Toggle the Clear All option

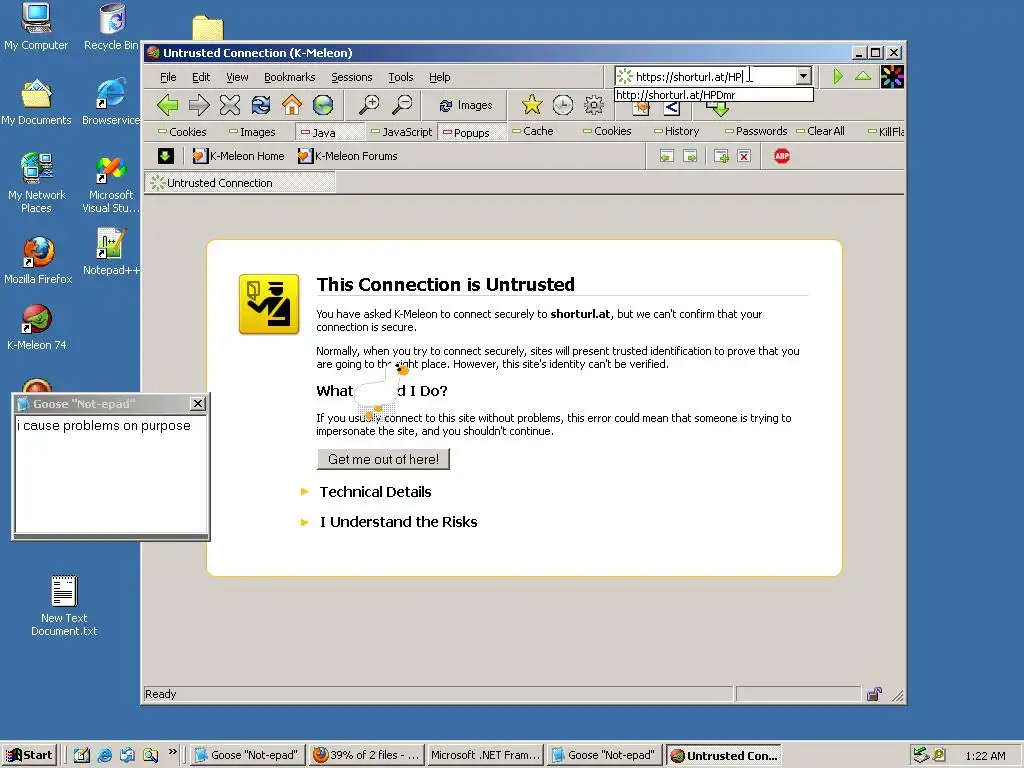tap(820, 131)
